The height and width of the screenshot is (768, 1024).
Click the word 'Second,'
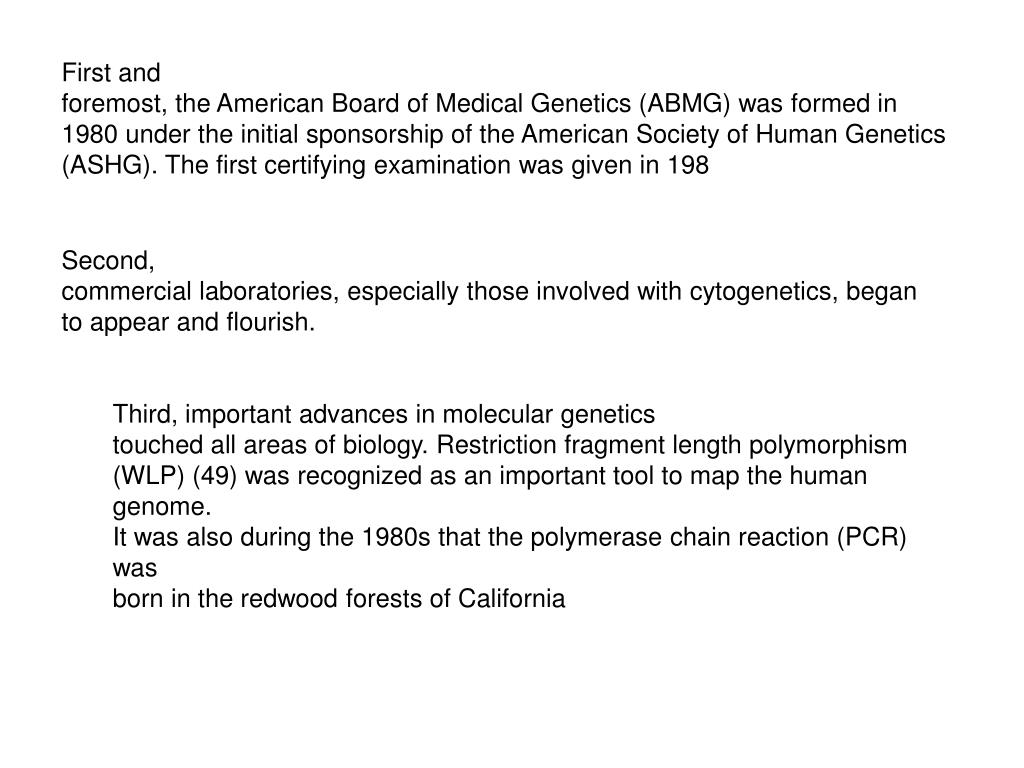click(x=108, y=261)
